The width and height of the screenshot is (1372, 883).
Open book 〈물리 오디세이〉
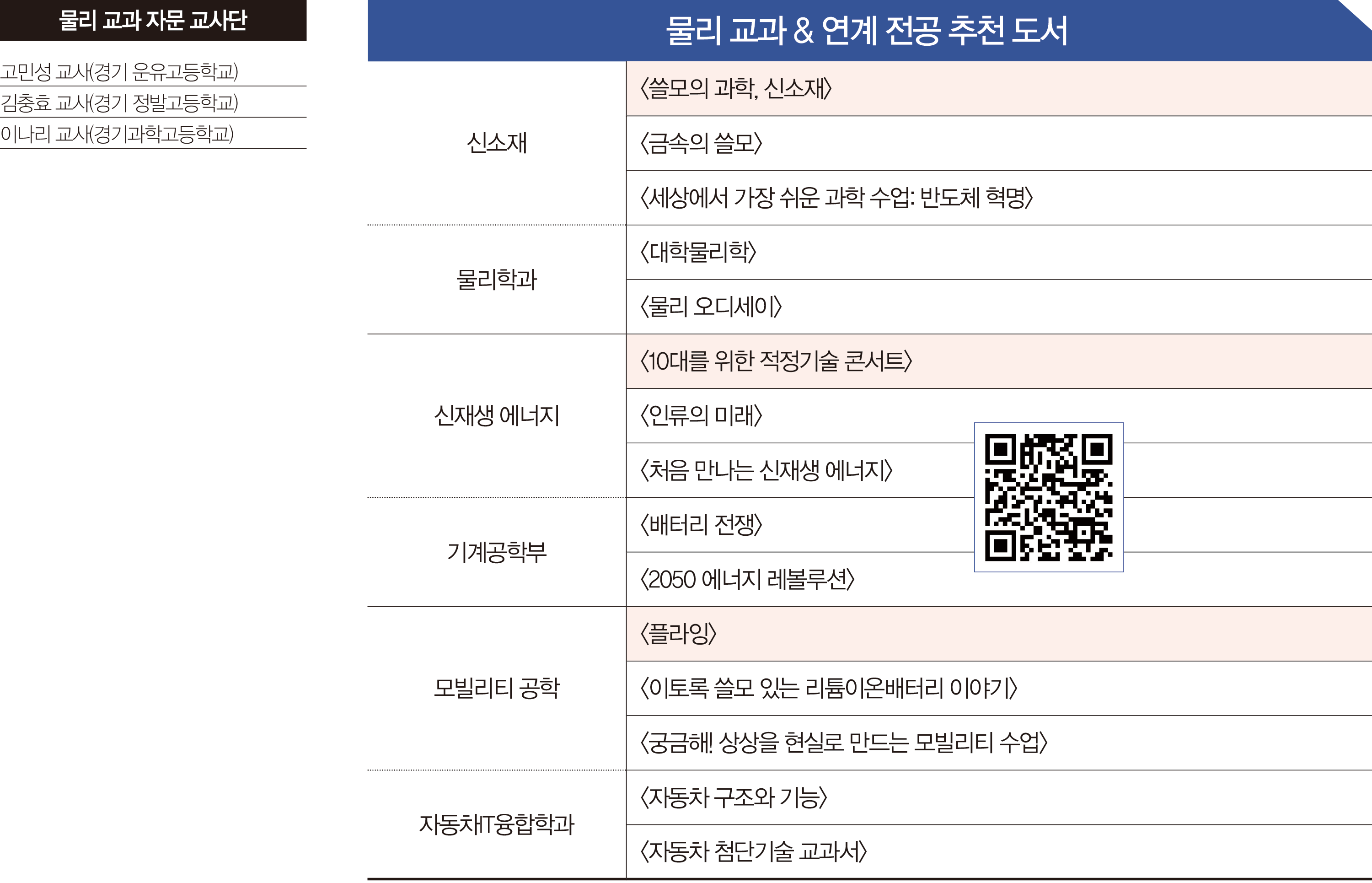[x=711, y=306]
